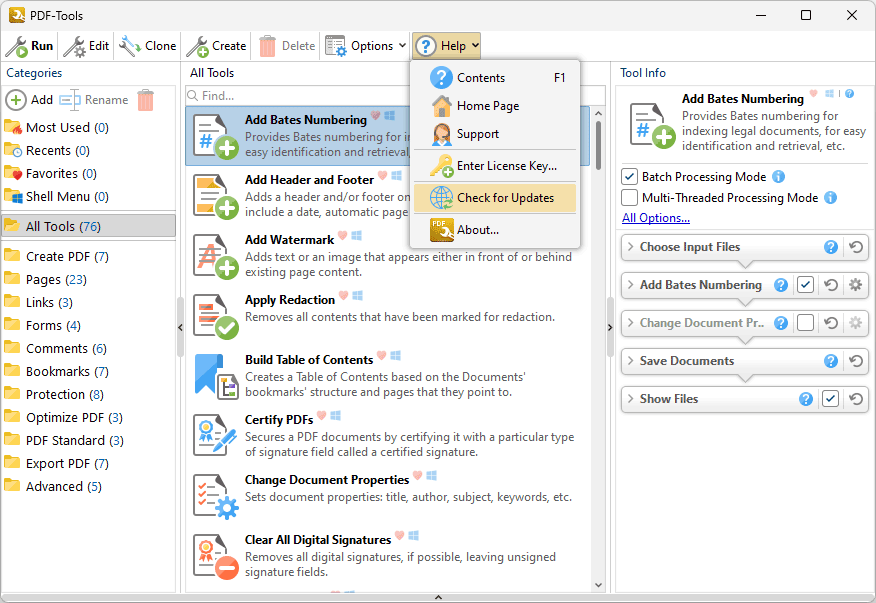
Task: Reset the Choose Input Files step
Action: point(855,247)
